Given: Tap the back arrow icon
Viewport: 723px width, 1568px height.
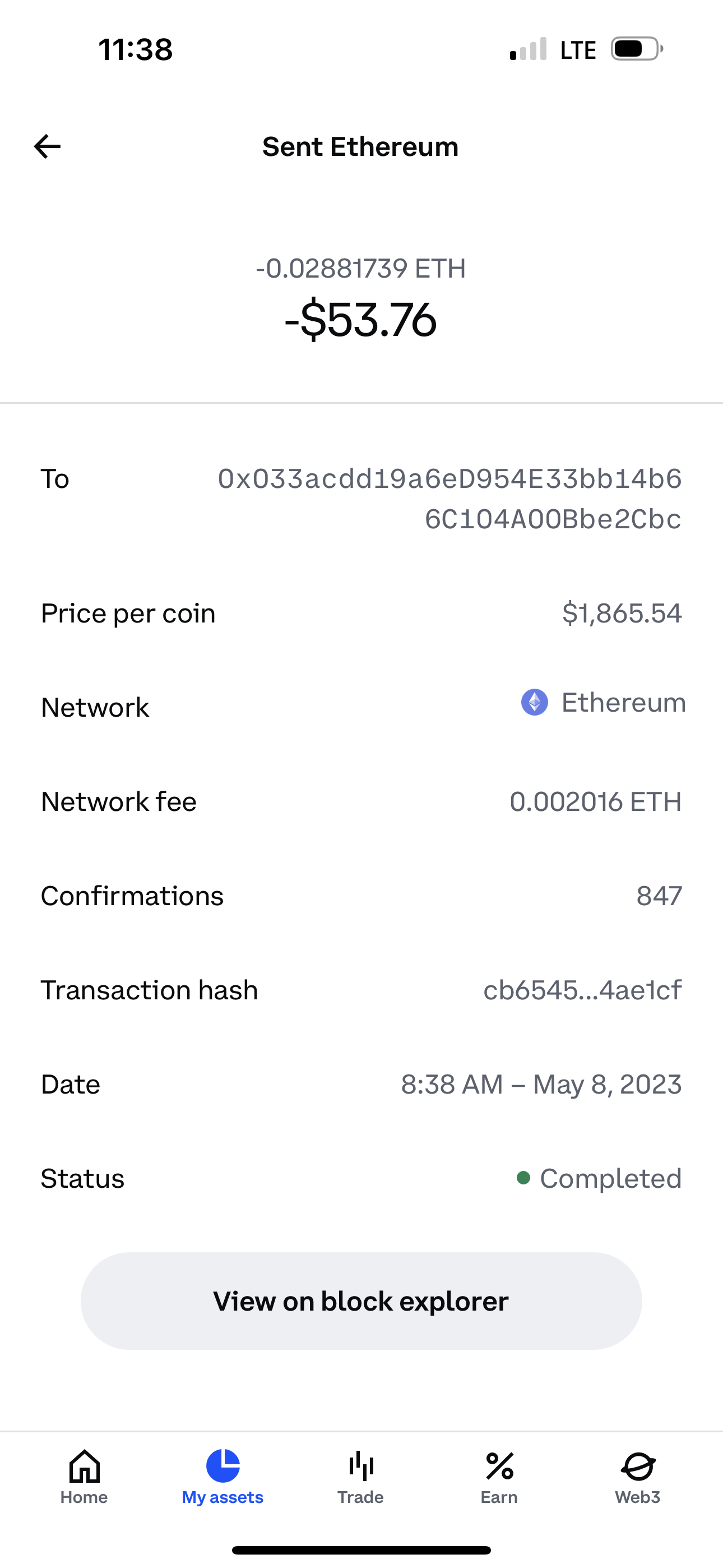Looking at the screenshot, I should 48,147.
